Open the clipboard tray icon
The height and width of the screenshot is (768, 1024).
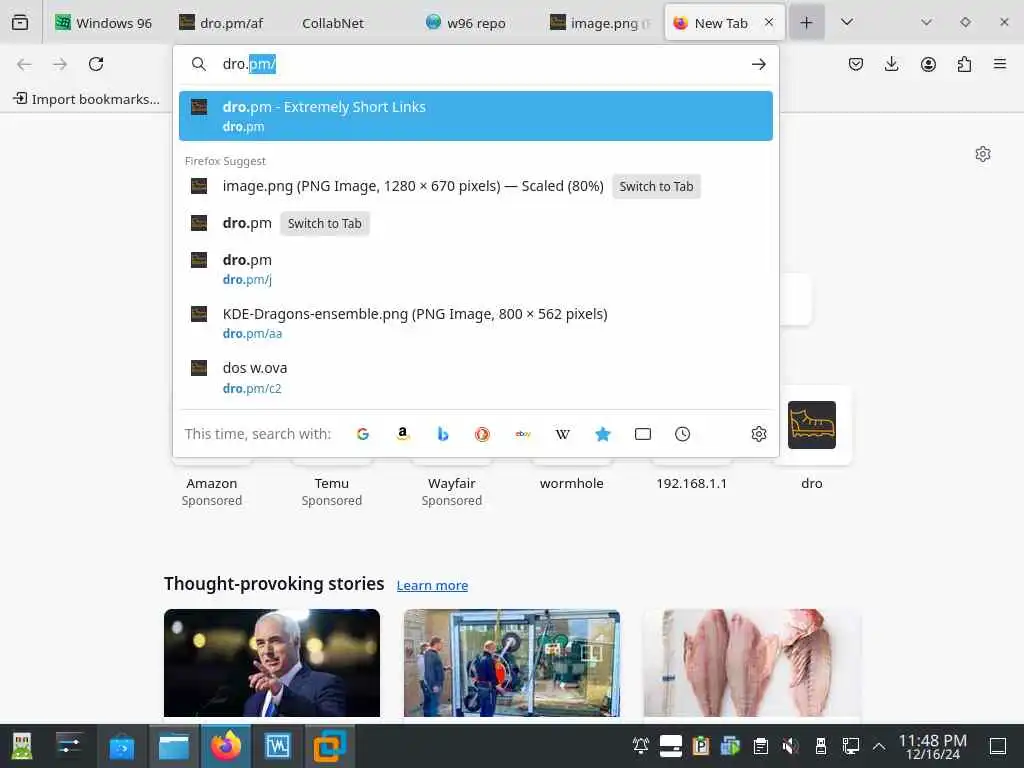[x=760, y=746]
